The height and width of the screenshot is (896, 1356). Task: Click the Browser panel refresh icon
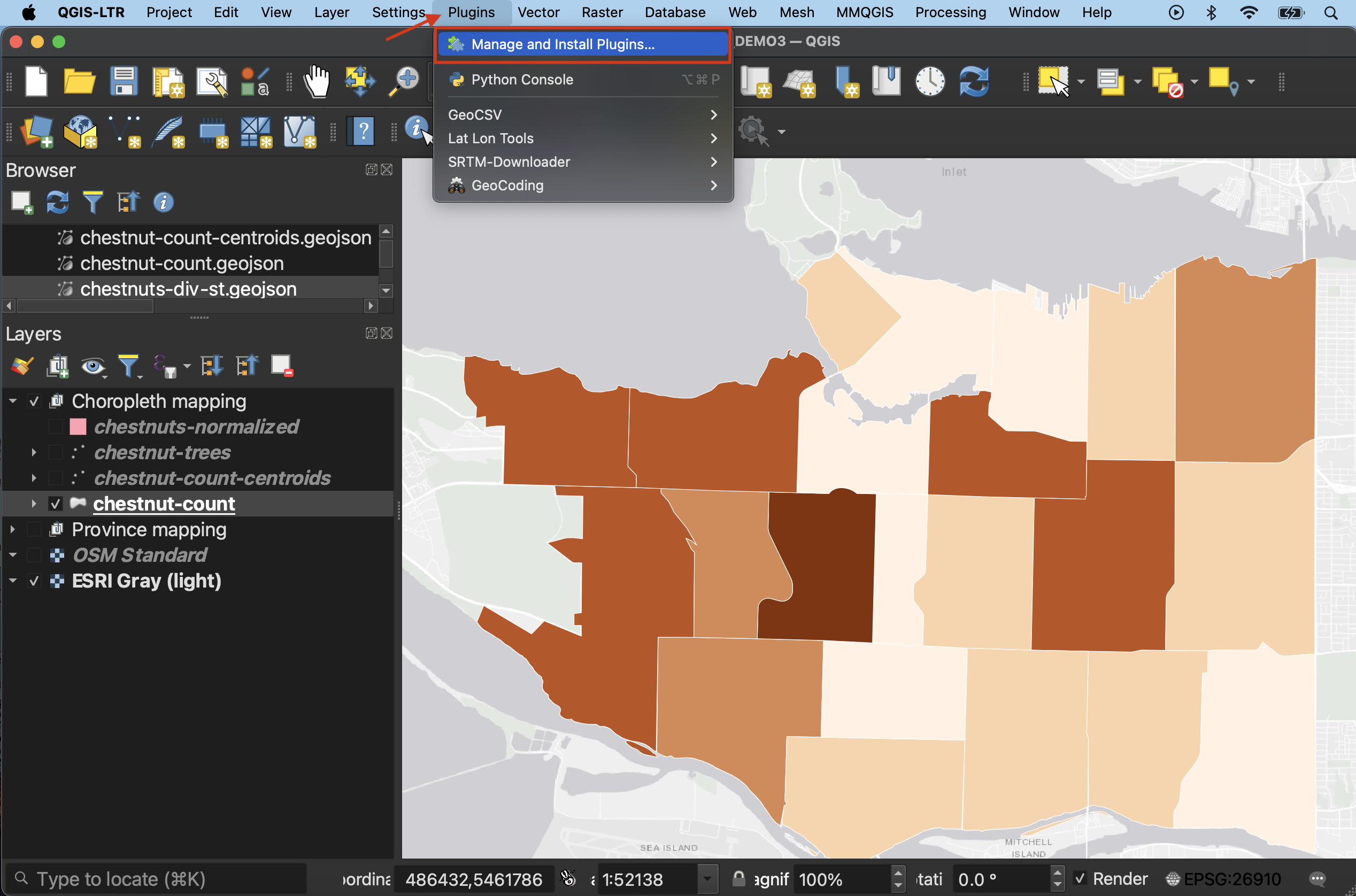coord(57,202)
